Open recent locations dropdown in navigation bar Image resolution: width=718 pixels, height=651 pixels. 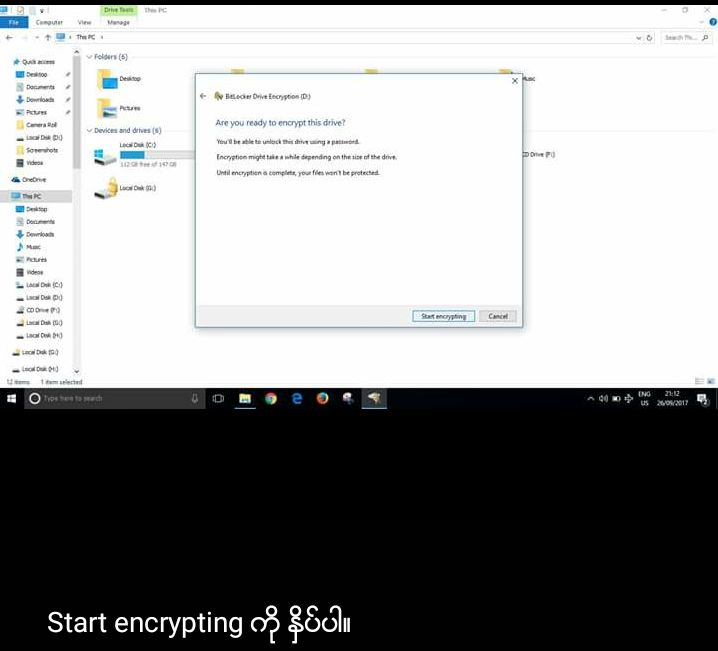pos(37,38)
